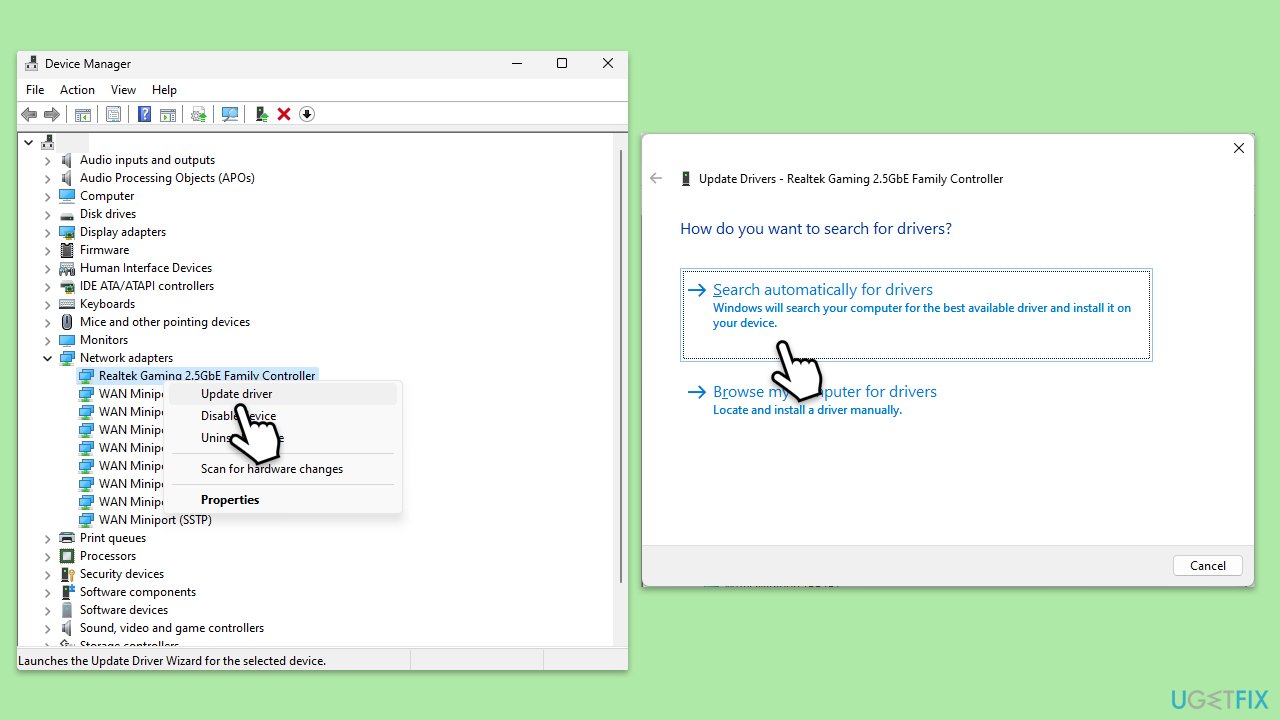The image size is (1280, 720).
Task: Click the red X Uninstall device icon
Action: coord(284,114)
